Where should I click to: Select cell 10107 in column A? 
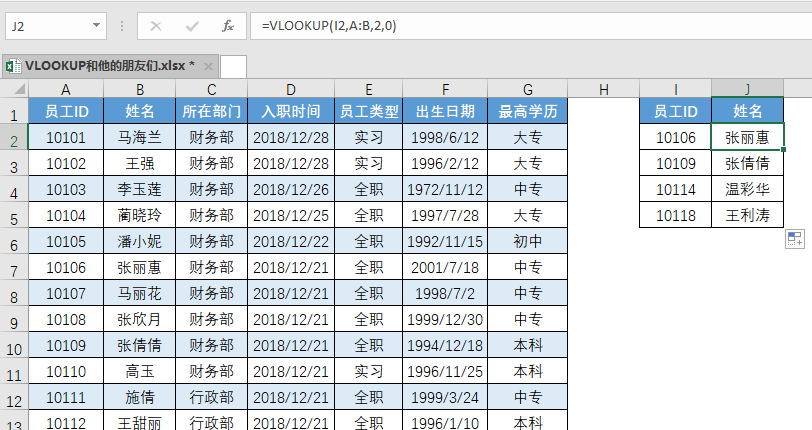[66, 293]
